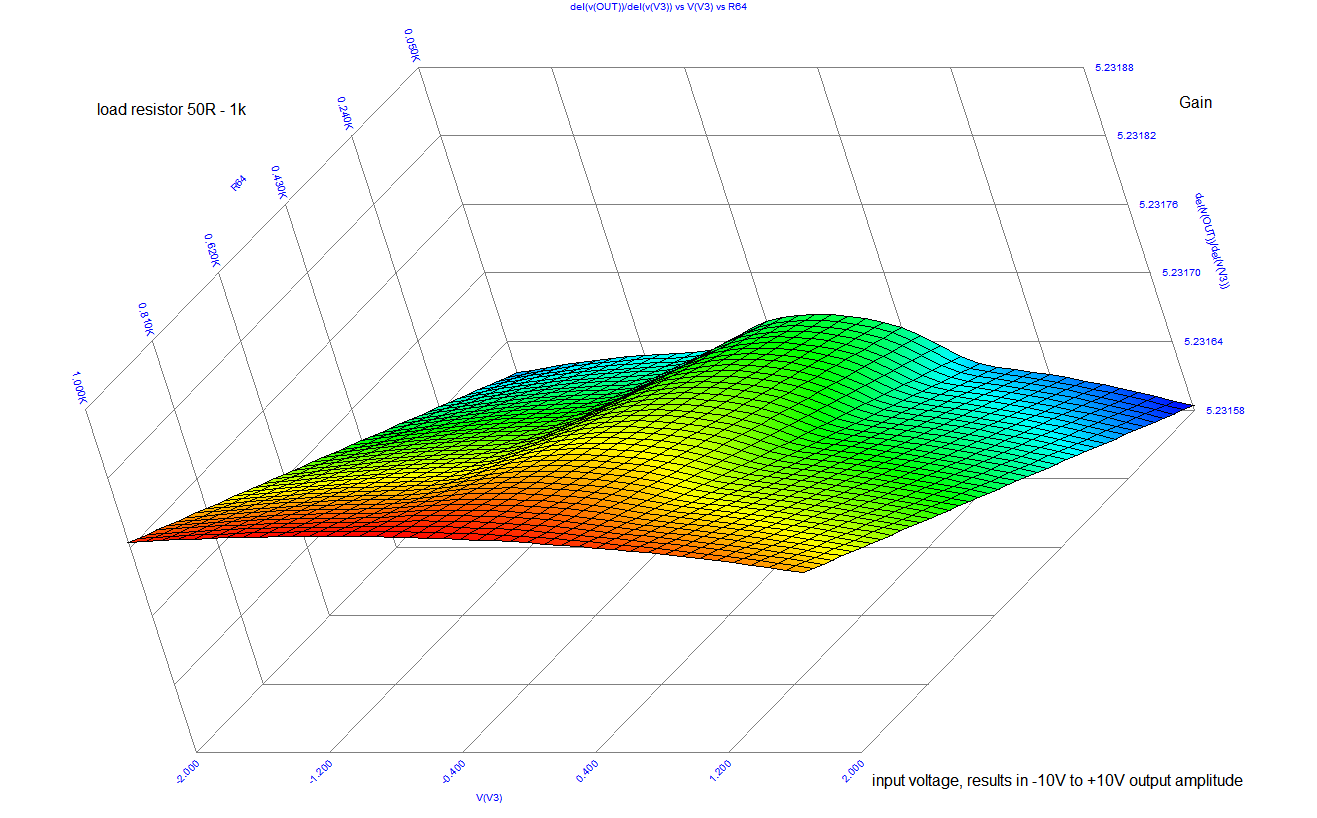The height and width of the screenshot is (818, 1317).
Task: Click the 0.430K tick label
Action: [x=280, y=183]
